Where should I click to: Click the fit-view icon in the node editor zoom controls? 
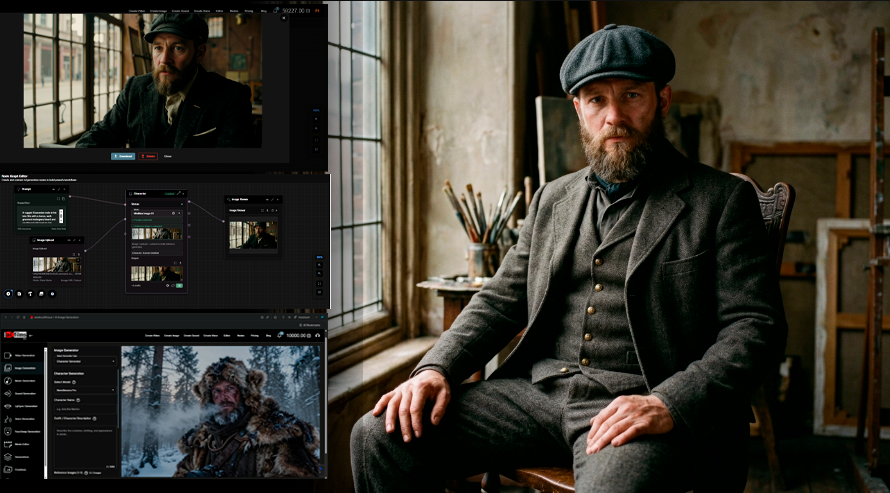click(320, 284)
